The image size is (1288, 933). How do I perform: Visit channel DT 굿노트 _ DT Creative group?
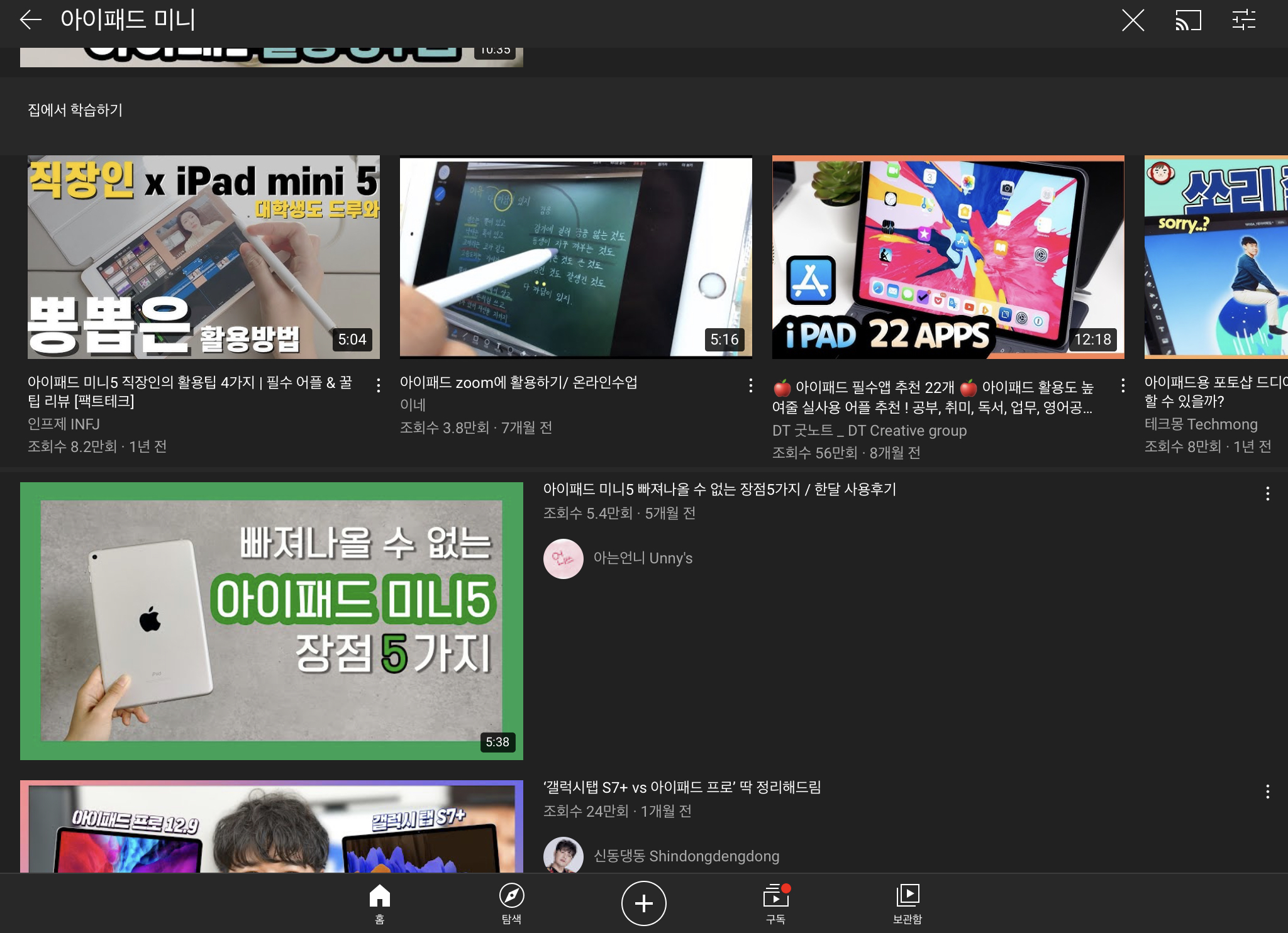[870, 431]
